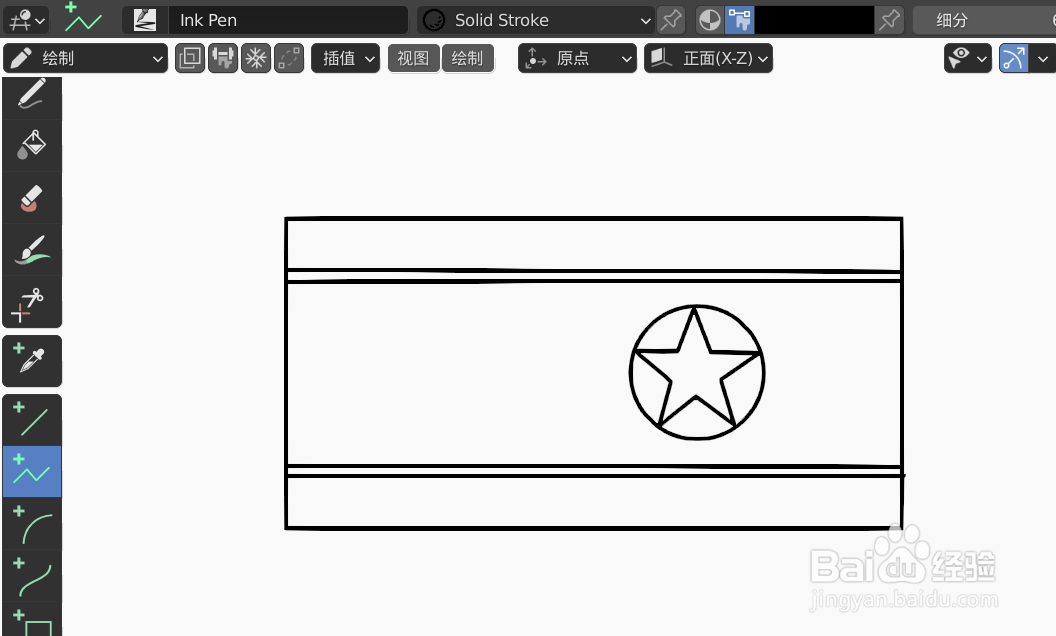
Task: Select the Arc primitive tool
Action: 32,523
